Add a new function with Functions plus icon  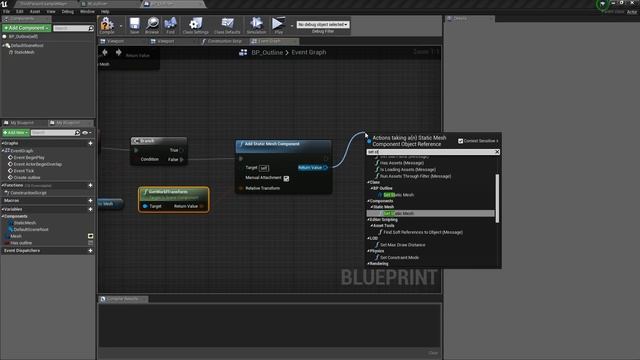coord(90,185)
